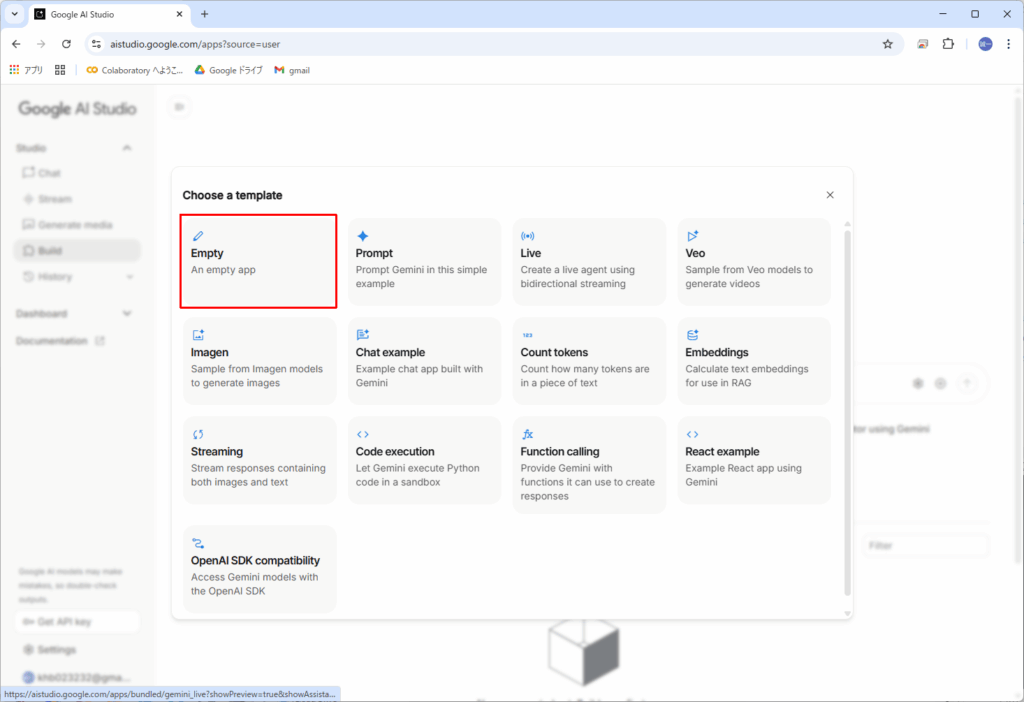Image resolution: width=1024 pixels, height=702 pixels.
Task: Click the address bar URL
Action: pyautogui.click(x=195, y=44)
